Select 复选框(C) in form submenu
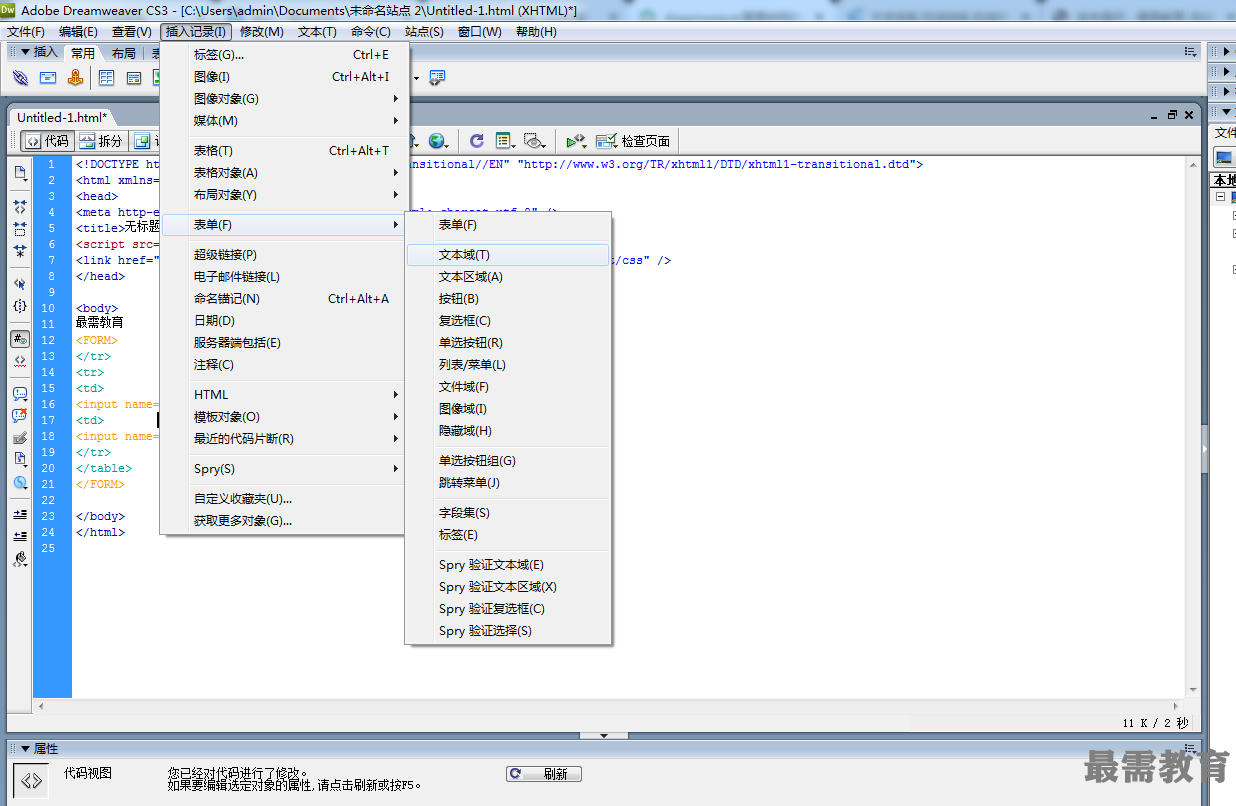The width and height of the screenshot is (1236, 806). click(x=508, y=321)
